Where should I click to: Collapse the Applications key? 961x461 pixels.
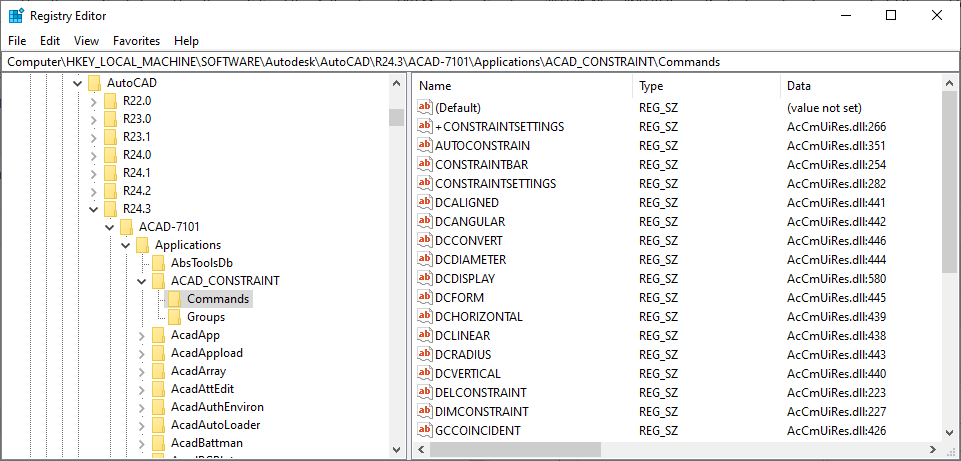tap(126, 245)
